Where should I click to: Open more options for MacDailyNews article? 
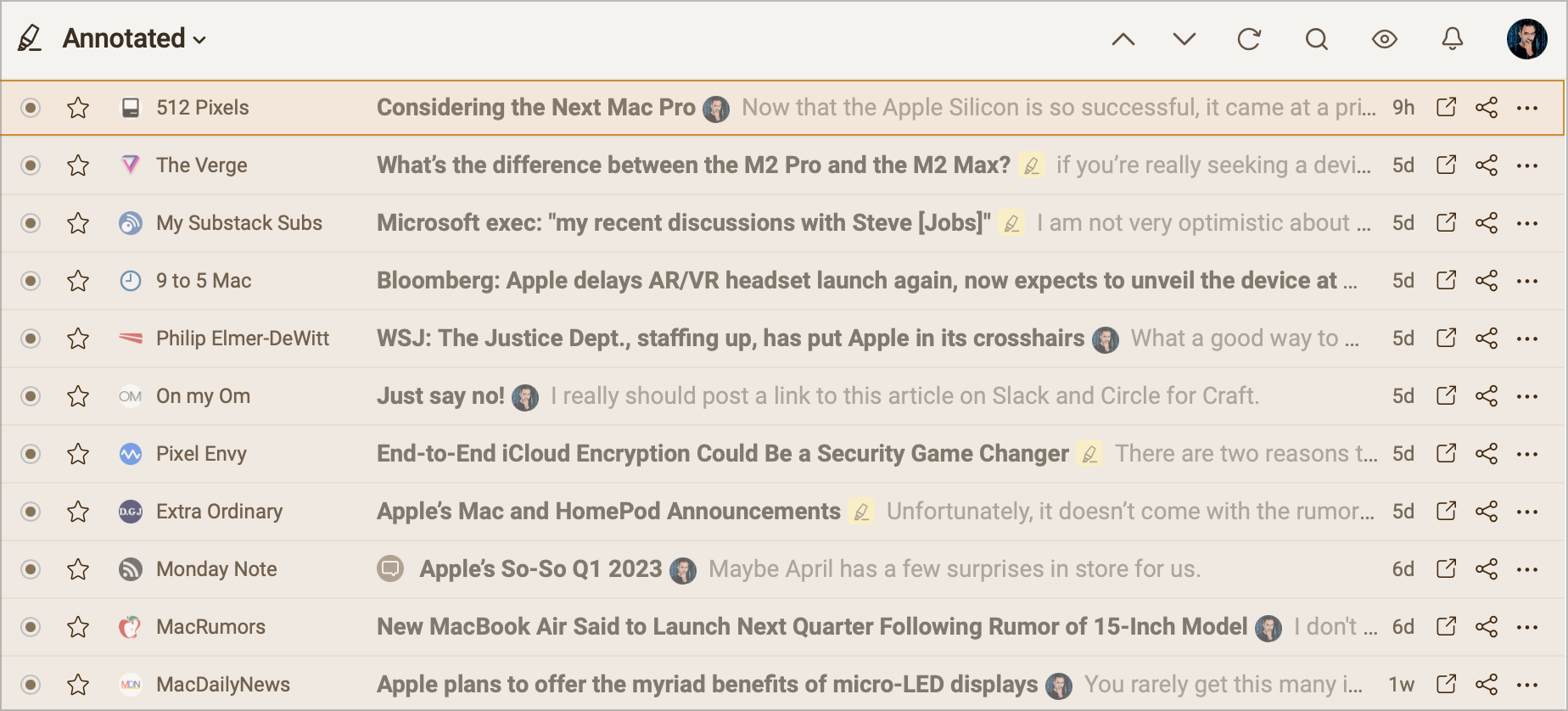click(x=1527, y=685)
